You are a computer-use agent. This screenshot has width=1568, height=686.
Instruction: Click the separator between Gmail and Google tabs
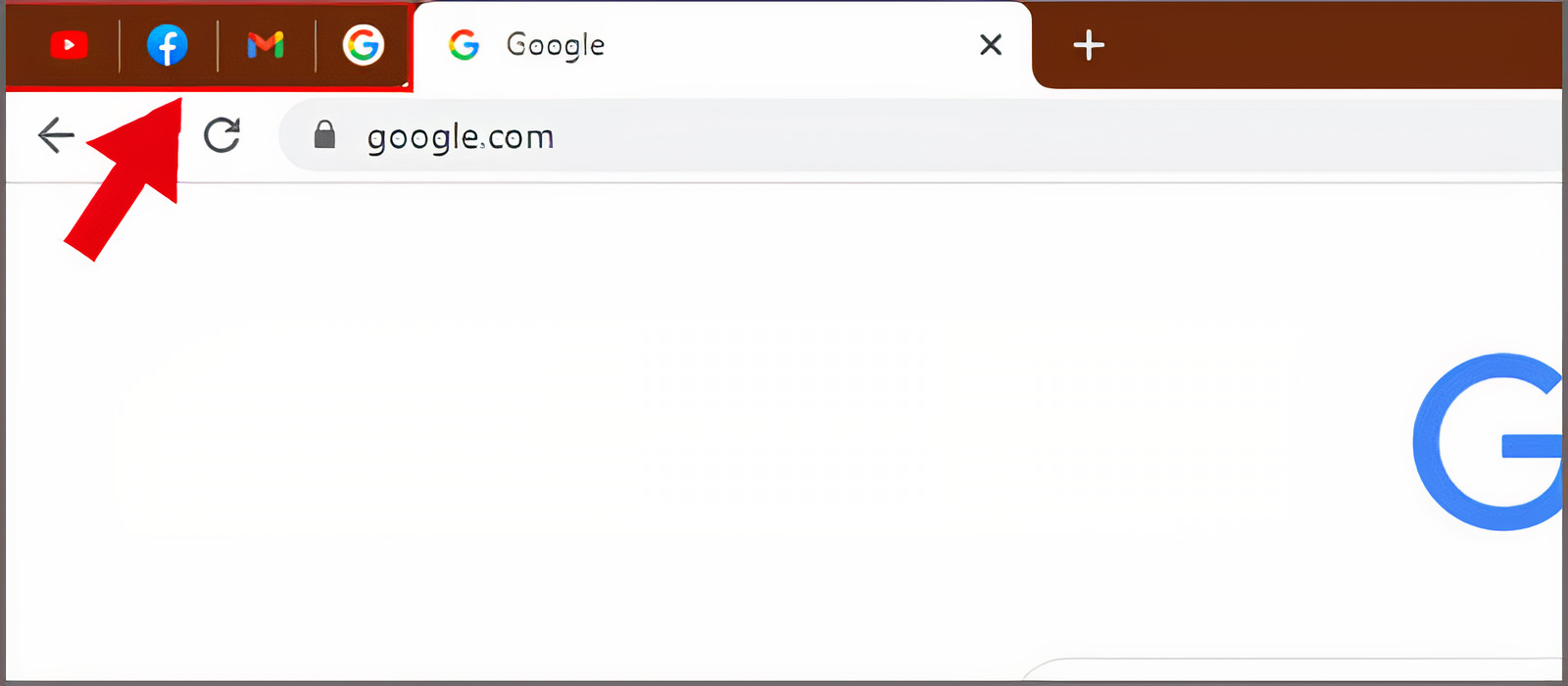click(316, 45)
